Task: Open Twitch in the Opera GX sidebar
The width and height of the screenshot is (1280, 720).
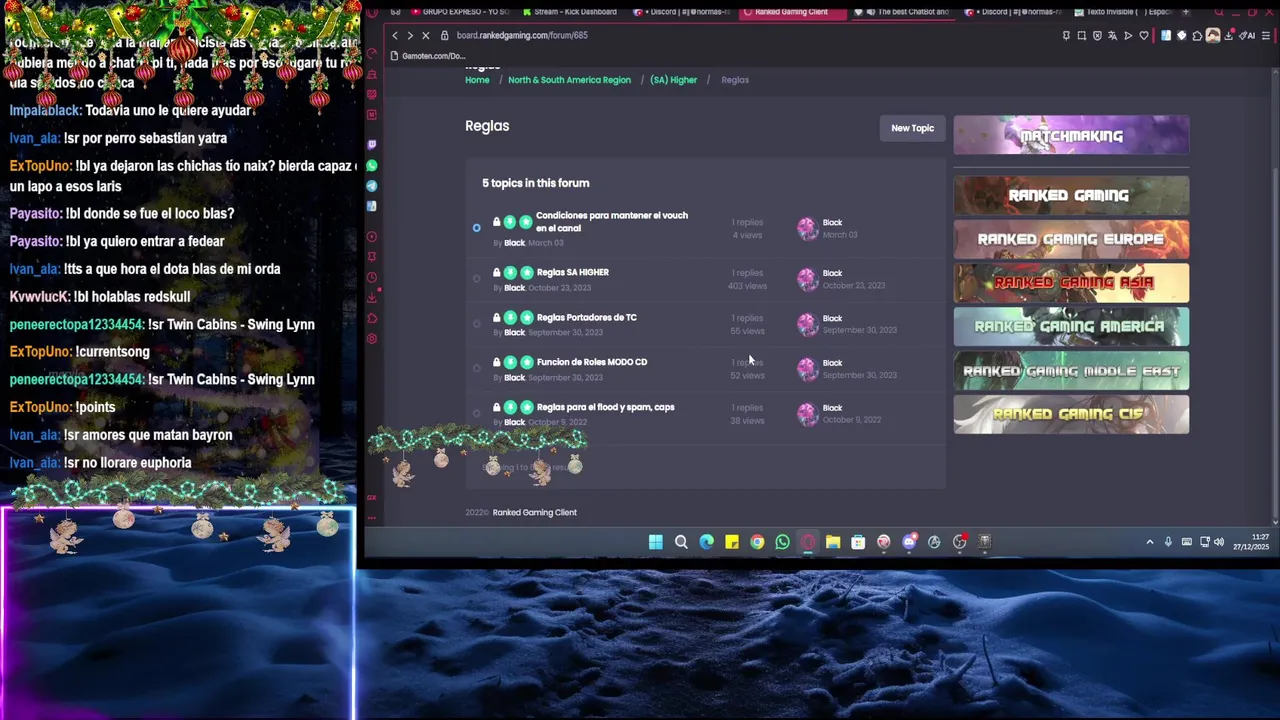Action: 372,145
